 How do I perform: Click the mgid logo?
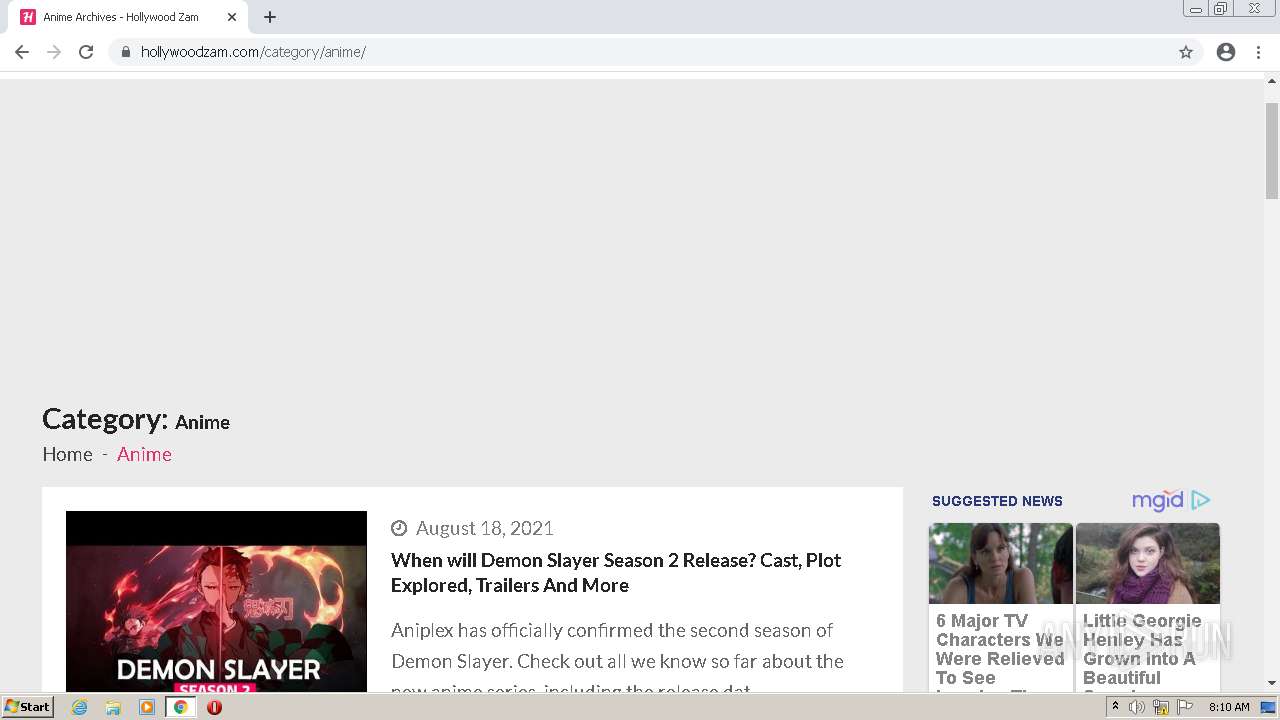coord(1158,500)
